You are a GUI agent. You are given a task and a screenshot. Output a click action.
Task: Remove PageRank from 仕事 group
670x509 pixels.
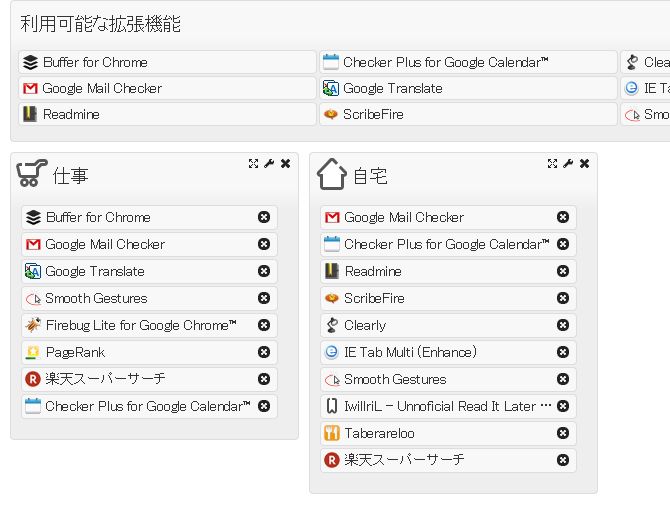pos(264,352)
